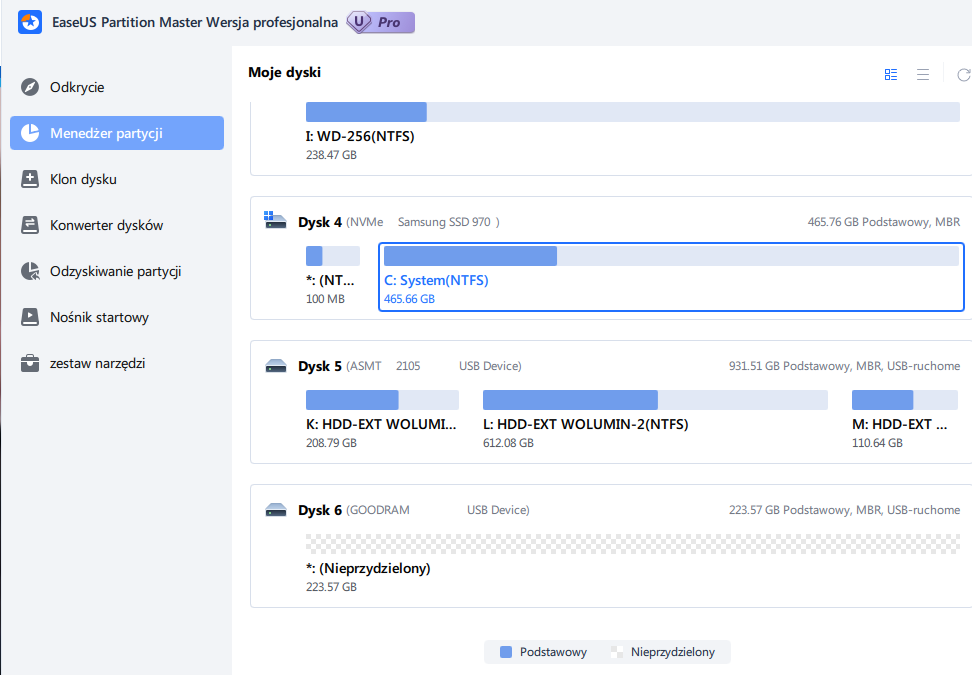The height and width of the screenshot is (675, 972).
Task: Open zestaw narzędzi
Action: coord(117,363)
